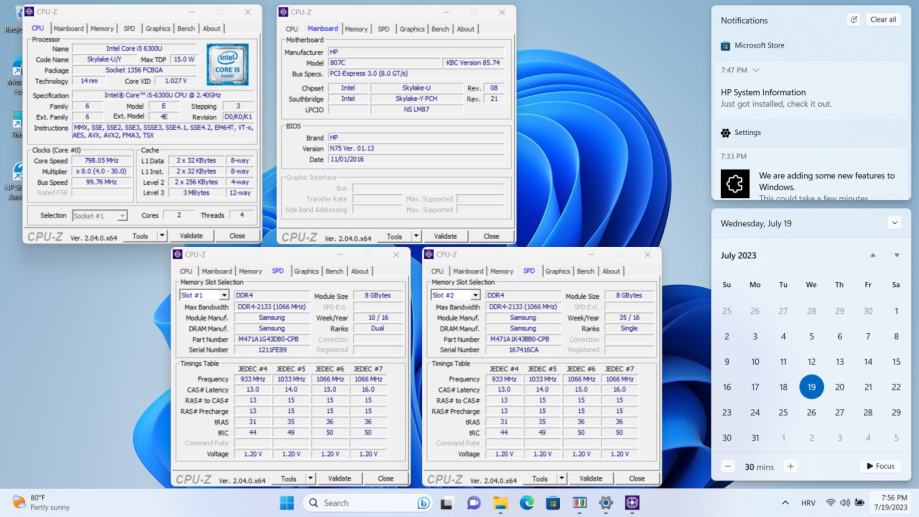The image size is (919, 517).
Task: Open the Memory tab in Mainboard window
Action: point(356,29)
